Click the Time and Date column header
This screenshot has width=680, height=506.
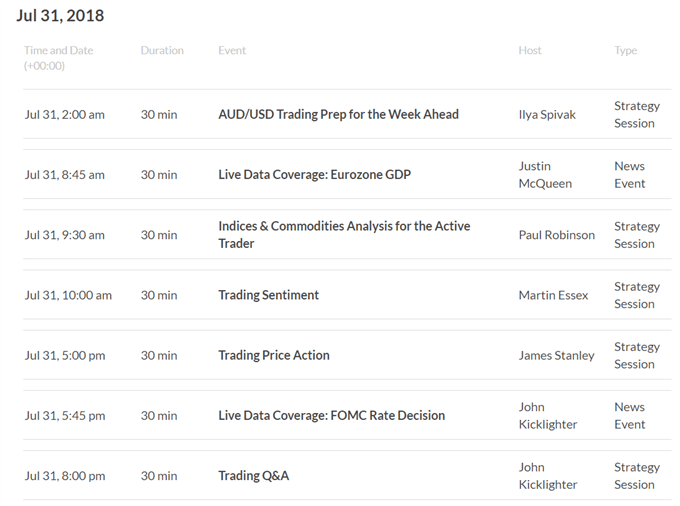tap(59, 58)
